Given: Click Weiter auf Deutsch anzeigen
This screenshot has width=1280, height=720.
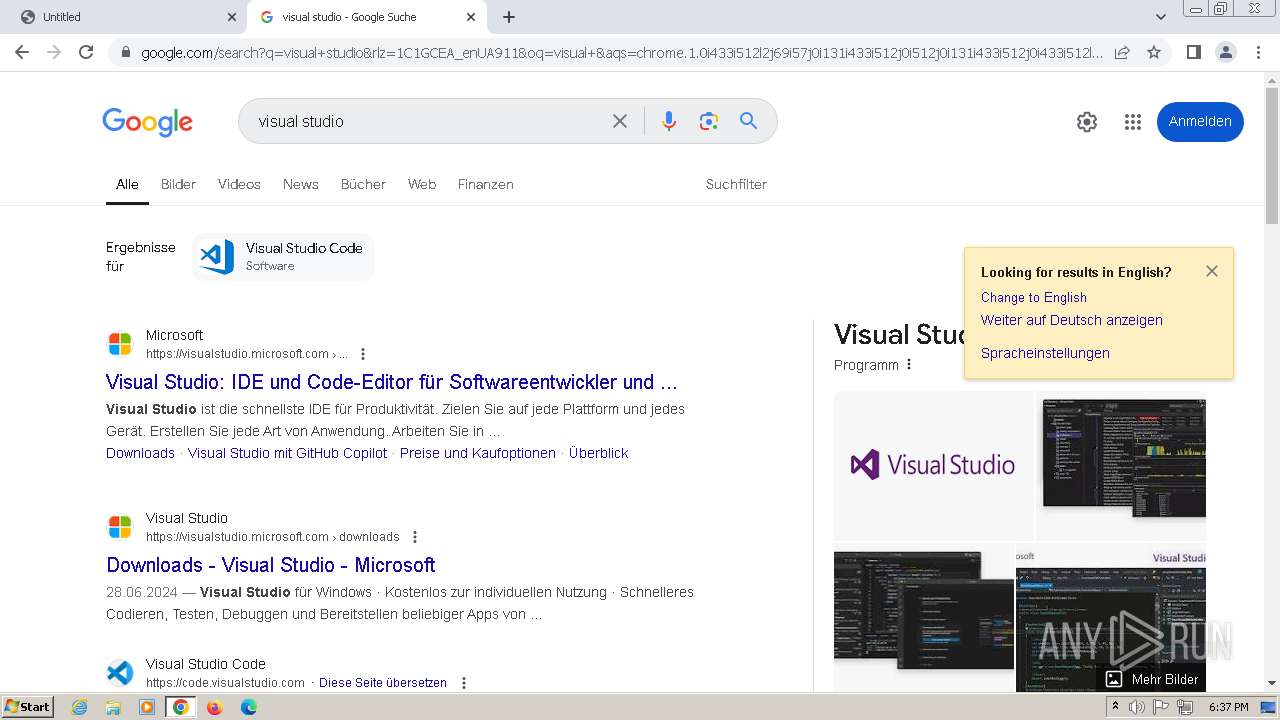Looking at the screenshot, I should pyautogui.click(x=1071, y=320).
